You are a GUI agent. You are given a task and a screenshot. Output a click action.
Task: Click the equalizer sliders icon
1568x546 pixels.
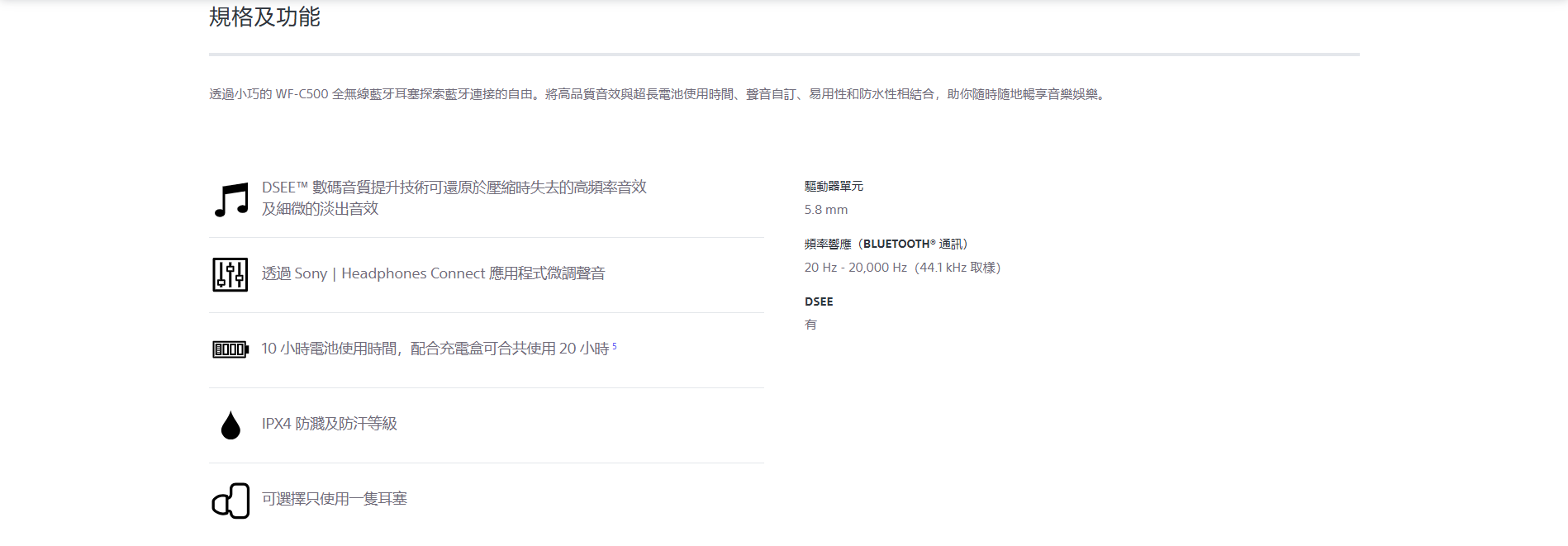click(230, 274)
